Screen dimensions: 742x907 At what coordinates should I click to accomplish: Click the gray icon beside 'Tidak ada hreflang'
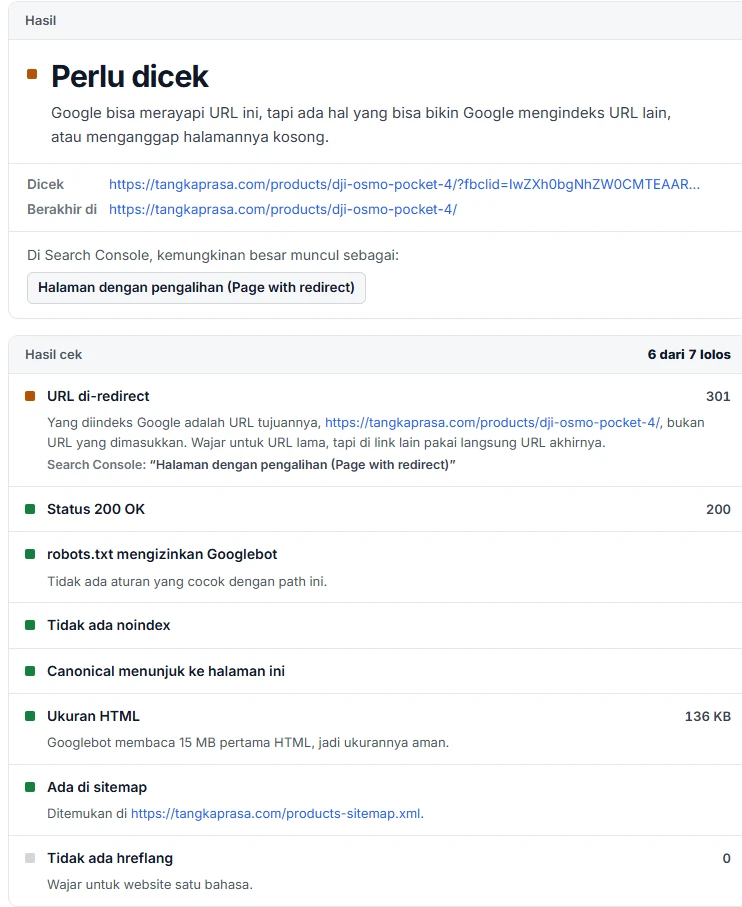point(30,858)
